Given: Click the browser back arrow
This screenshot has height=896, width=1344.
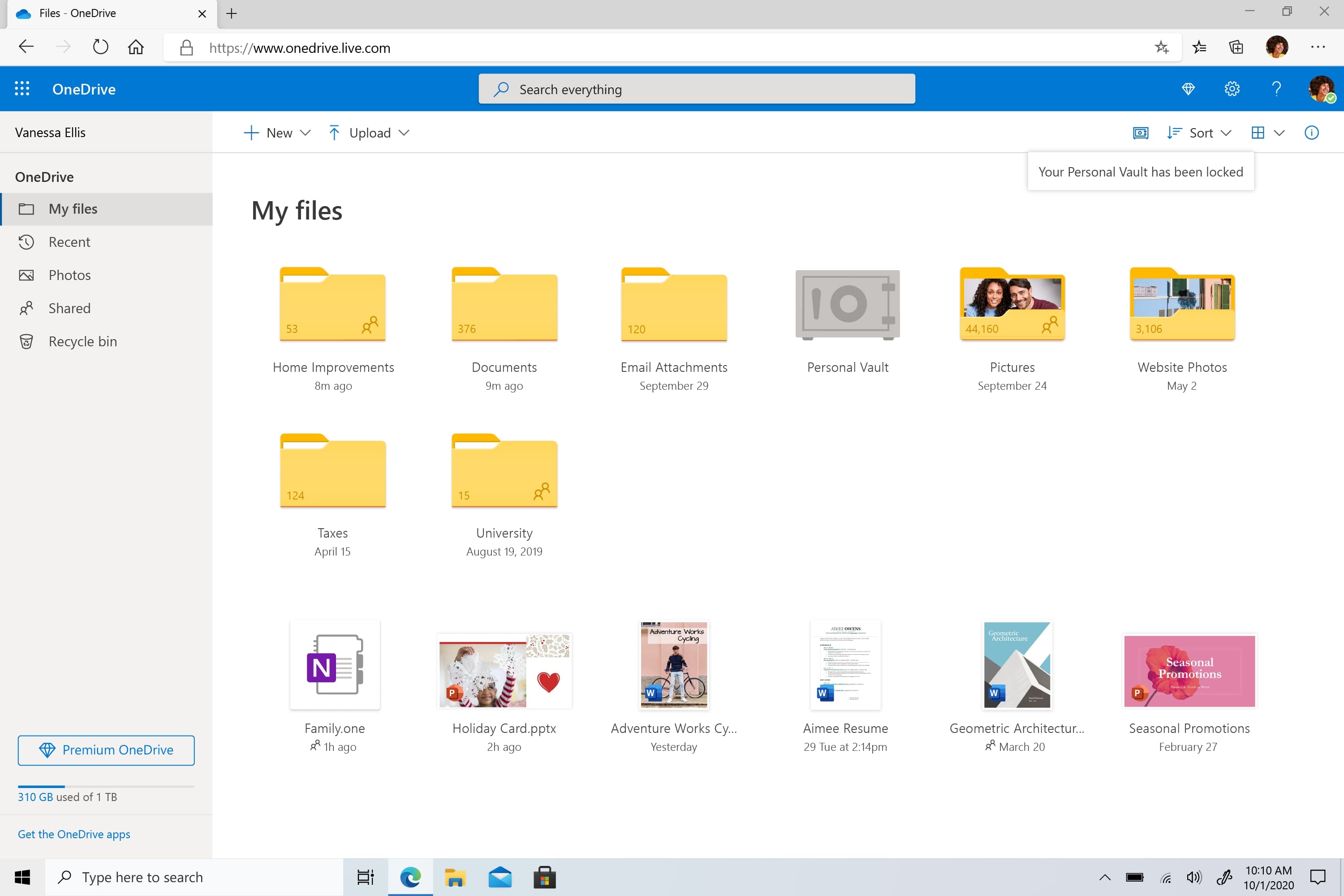Looking at the screenshot, I should 26,47.
